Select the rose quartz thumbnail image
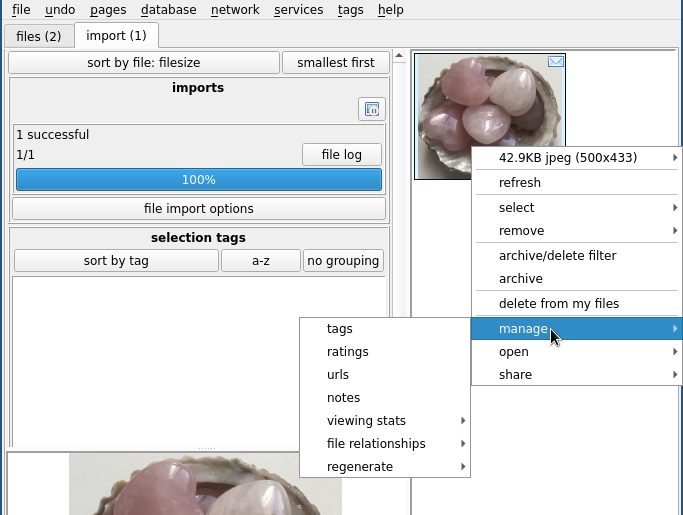Screen dimensions: 683x515 pyautogui.click(x=450, y=110)
